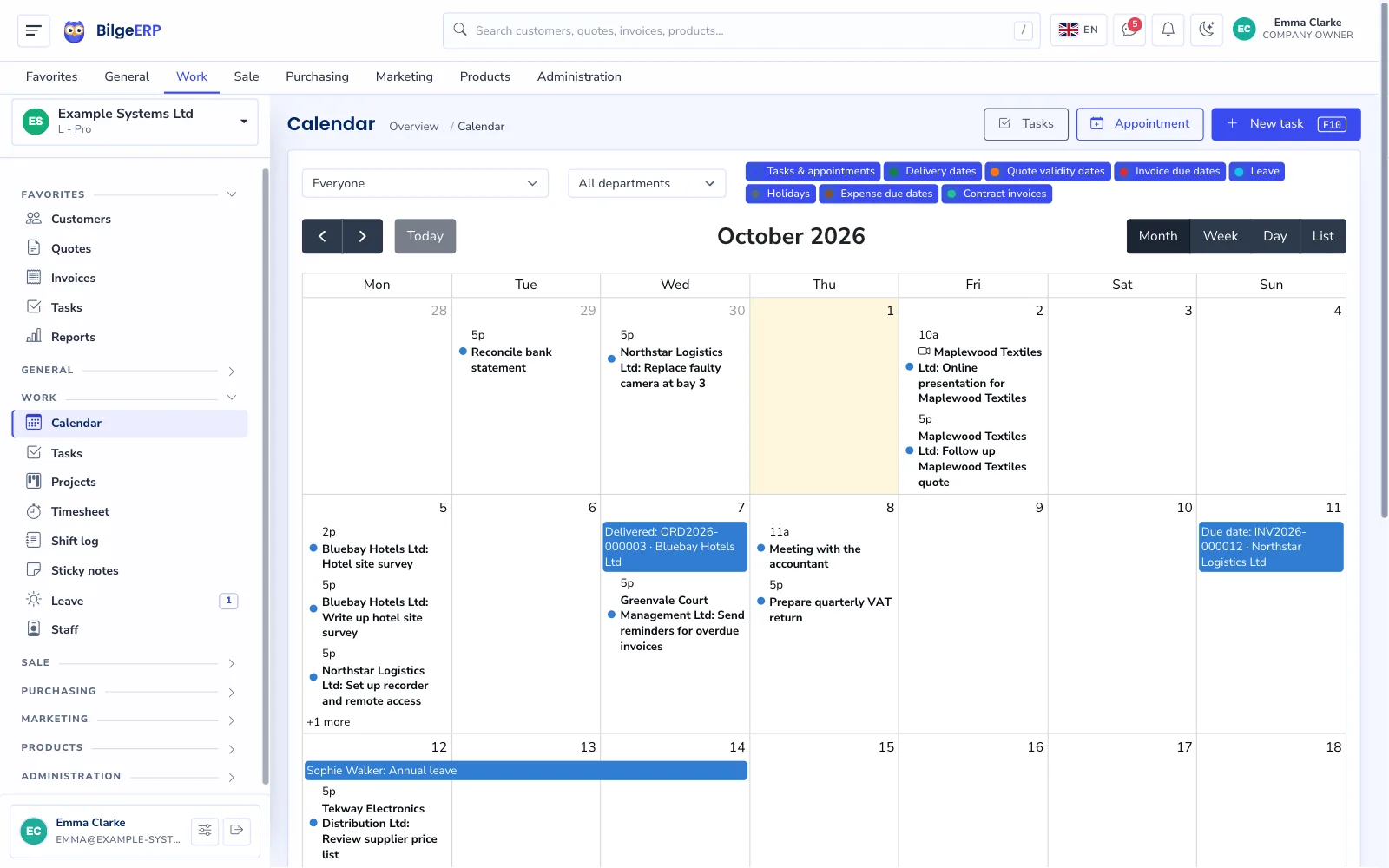This screenshot has height=868, width=1389.
Task: Click user settings sliders icon
Action: (205, 831)
